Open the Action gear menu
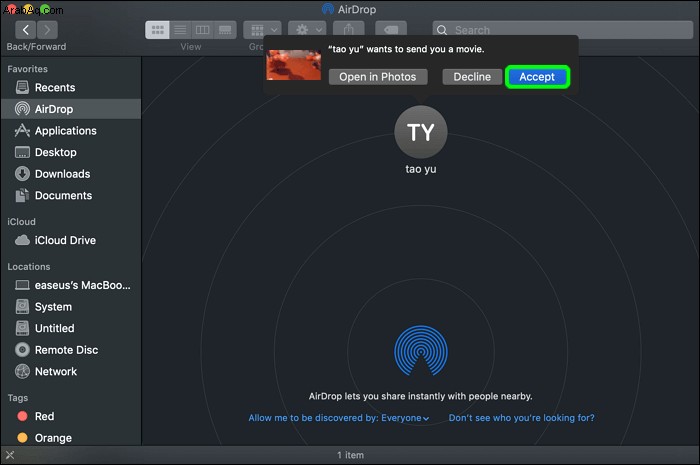This screenshot has width=700, height=465. point(307,29)
